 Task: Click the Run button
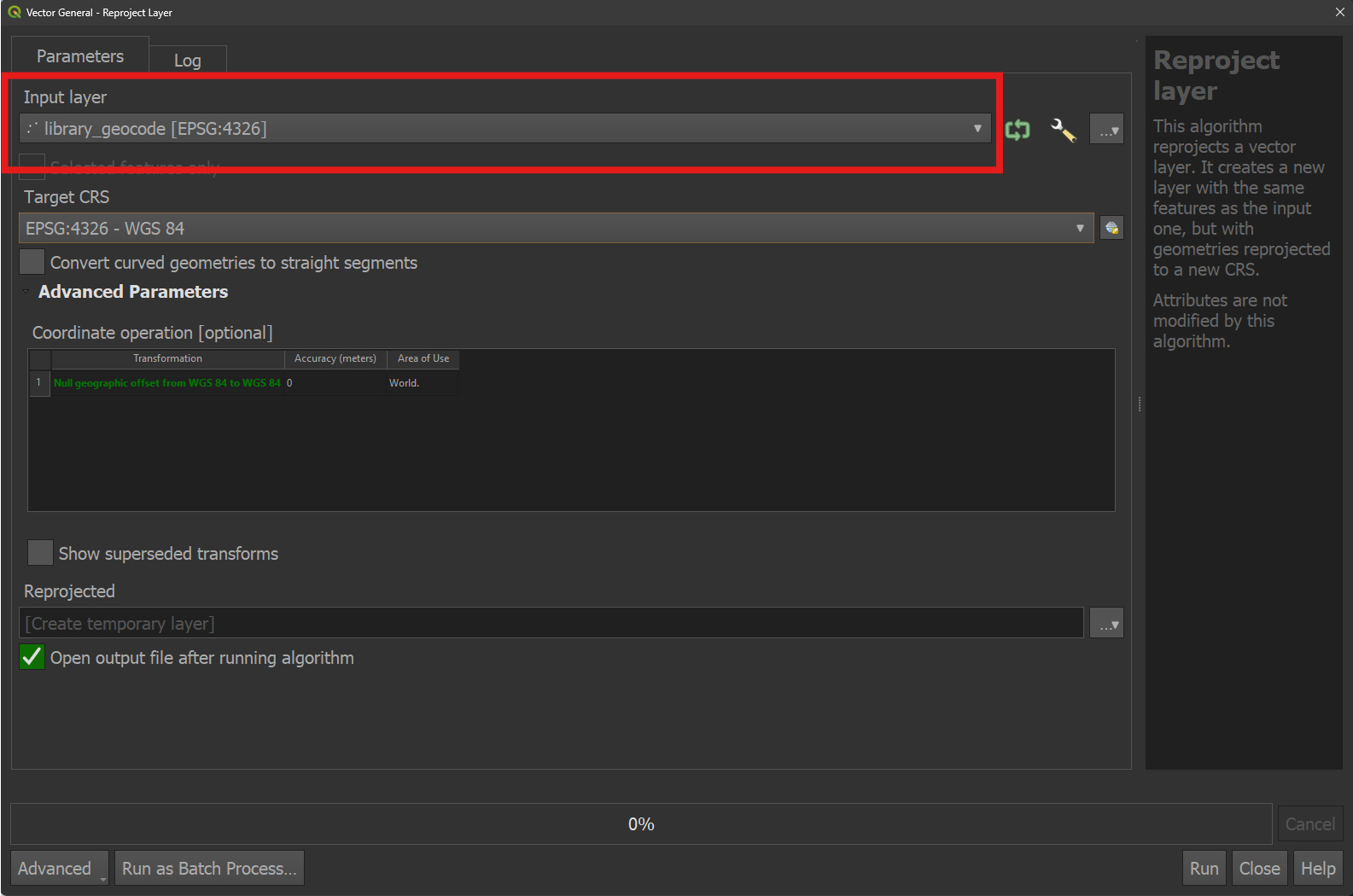point(1204,868)
